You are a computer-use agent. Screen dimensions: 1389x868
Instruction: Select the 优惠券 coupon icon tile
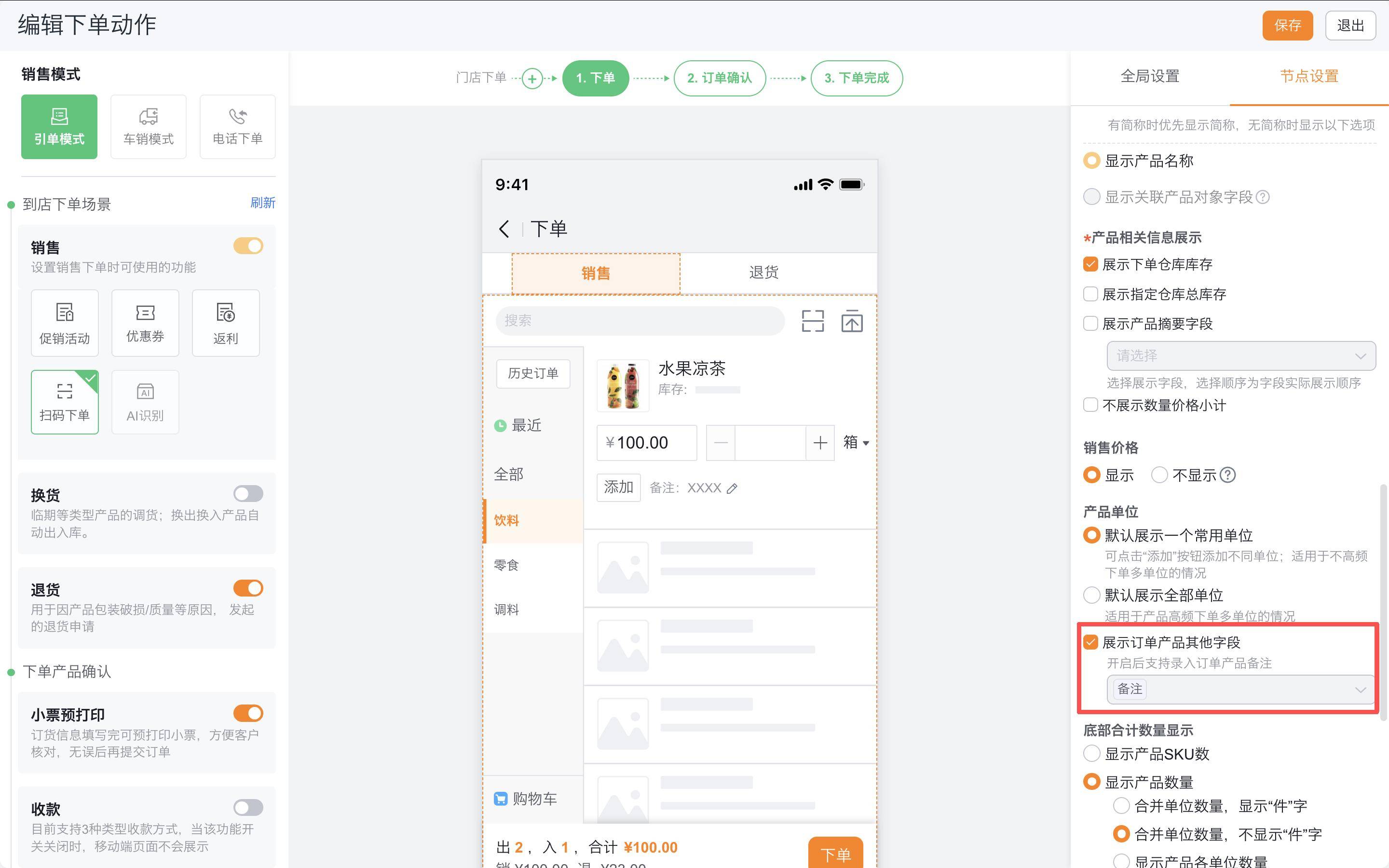(145, 323)
